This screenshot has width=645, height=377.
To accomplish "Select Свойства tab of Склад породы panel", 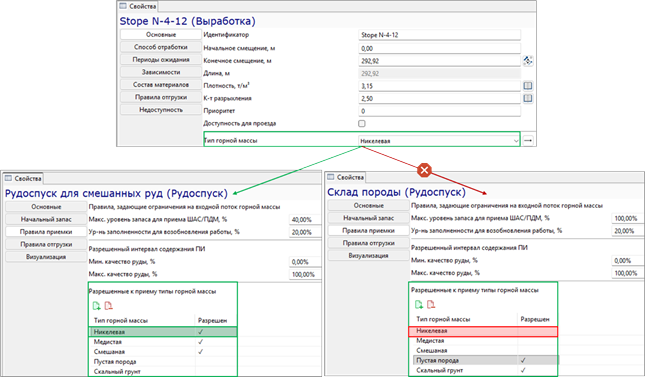I will tap(346, 177).
